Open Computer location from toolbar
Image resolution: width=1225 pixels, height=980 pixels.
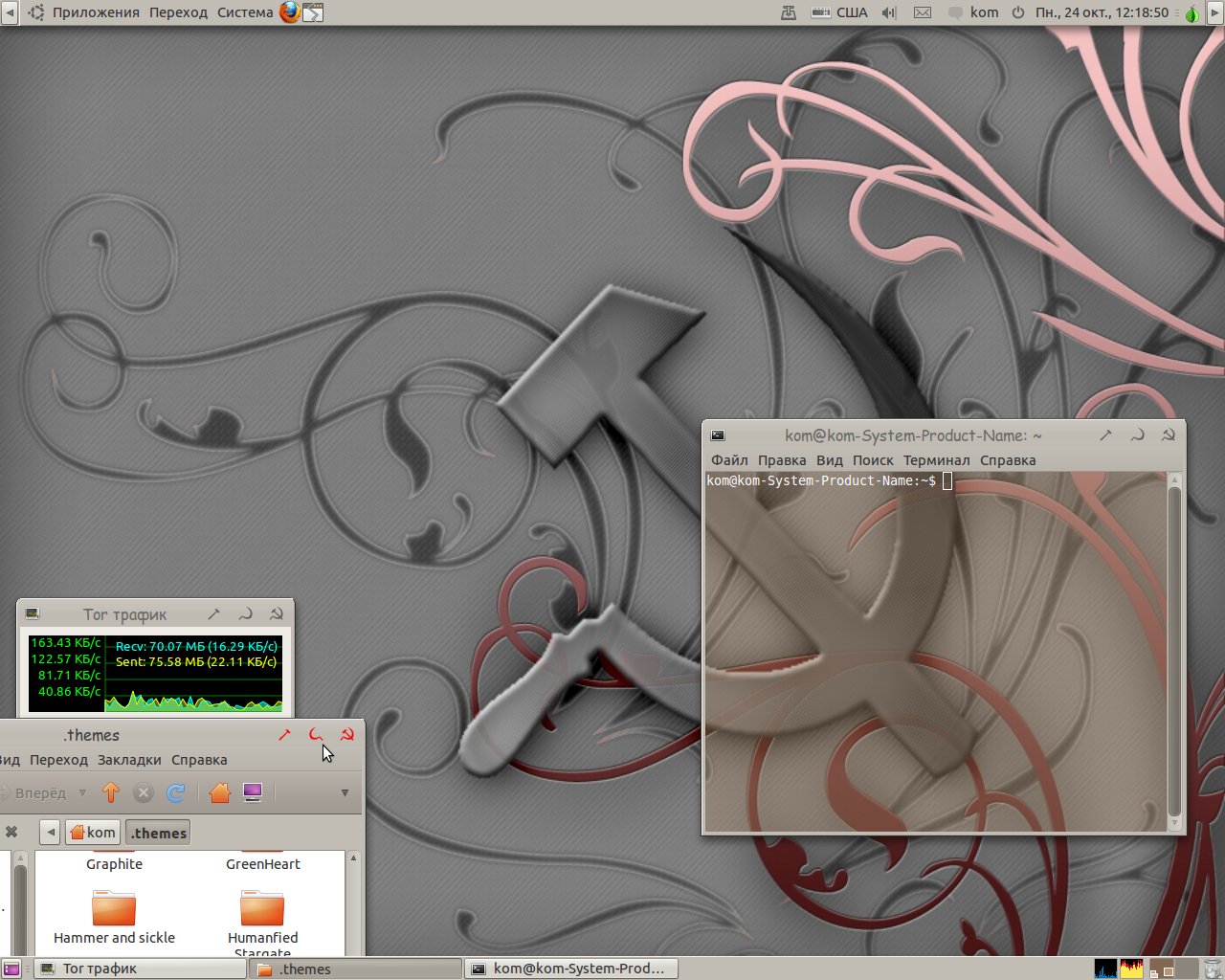(253, 792)
